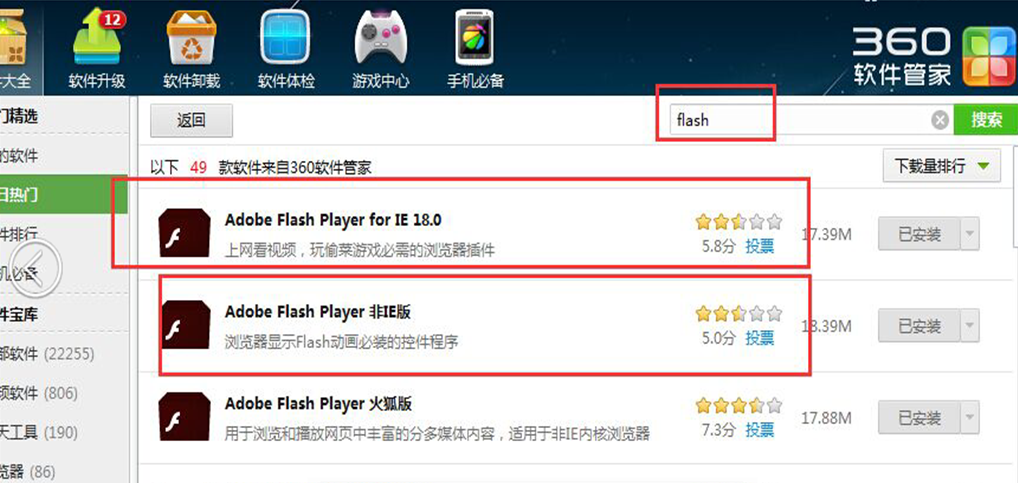Open dropdown arrow beside 火狐版 已安装 button
1018x483 pixels.
point(969,417)
